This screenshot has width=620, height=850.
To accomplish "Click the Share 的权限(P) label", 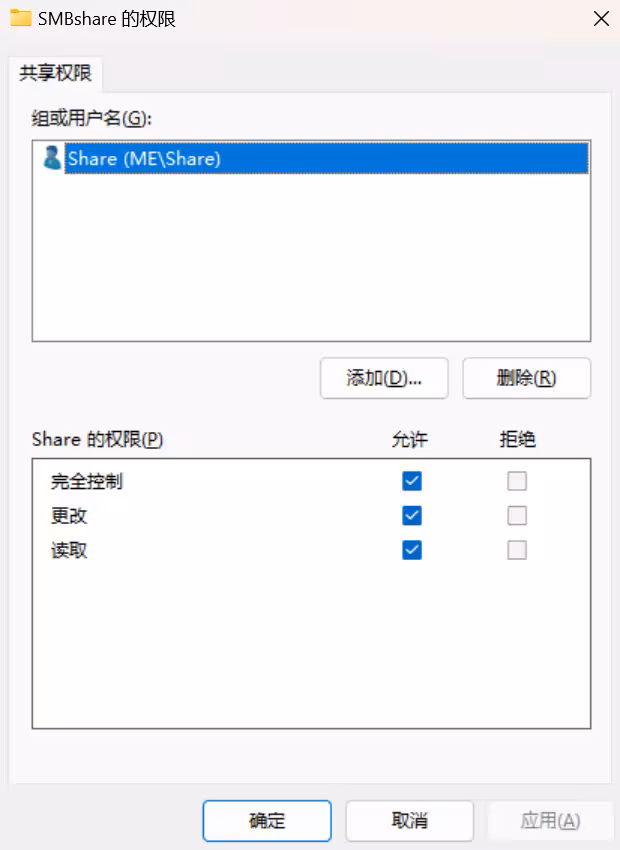I will pos(98,439).
